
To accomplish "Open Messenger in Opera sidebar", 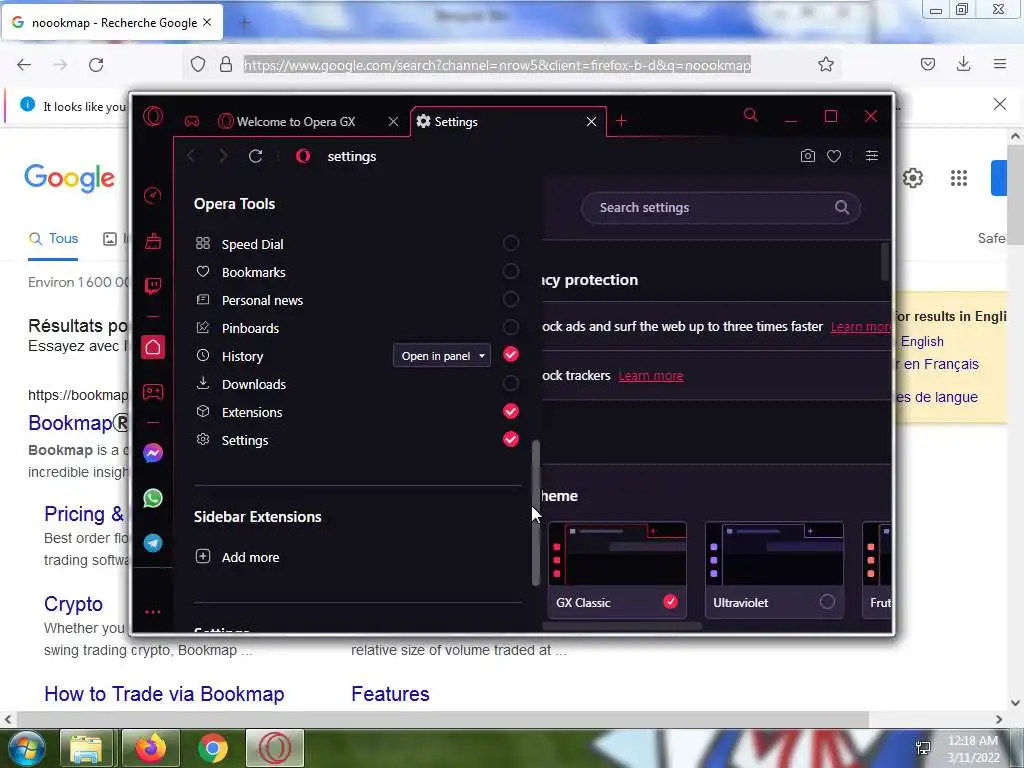I will [x=153, y=453].
